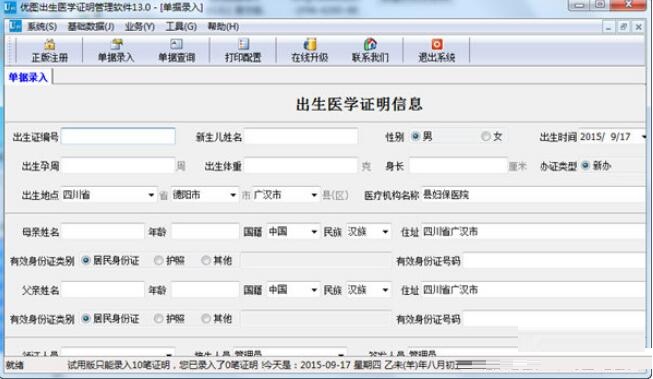Minimize the inner document window
The width and height of the screenshot is (653, 379).
click(x=608, y=27)
